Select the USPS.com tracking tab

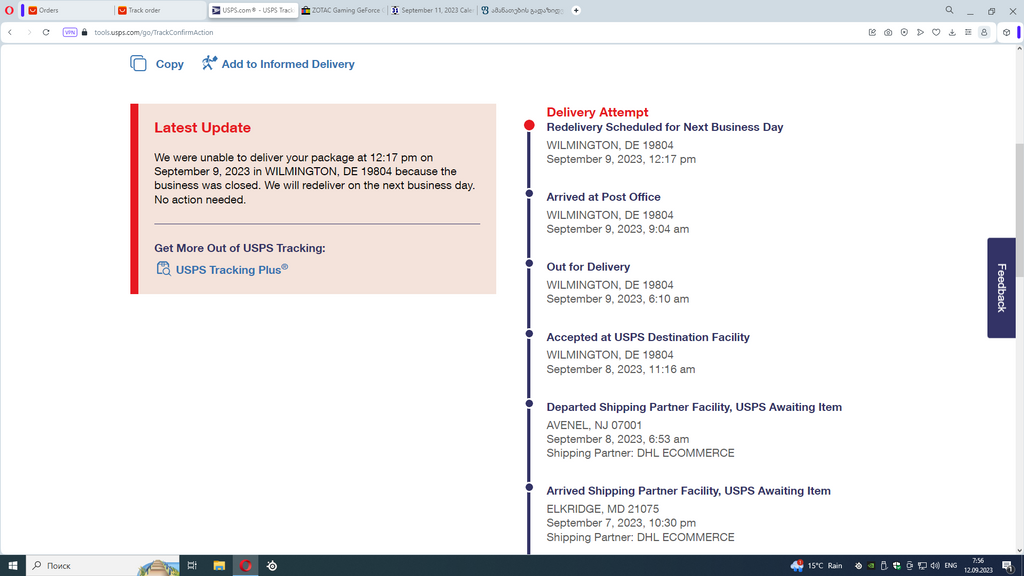pyautogui.click(x=253, y=10)
